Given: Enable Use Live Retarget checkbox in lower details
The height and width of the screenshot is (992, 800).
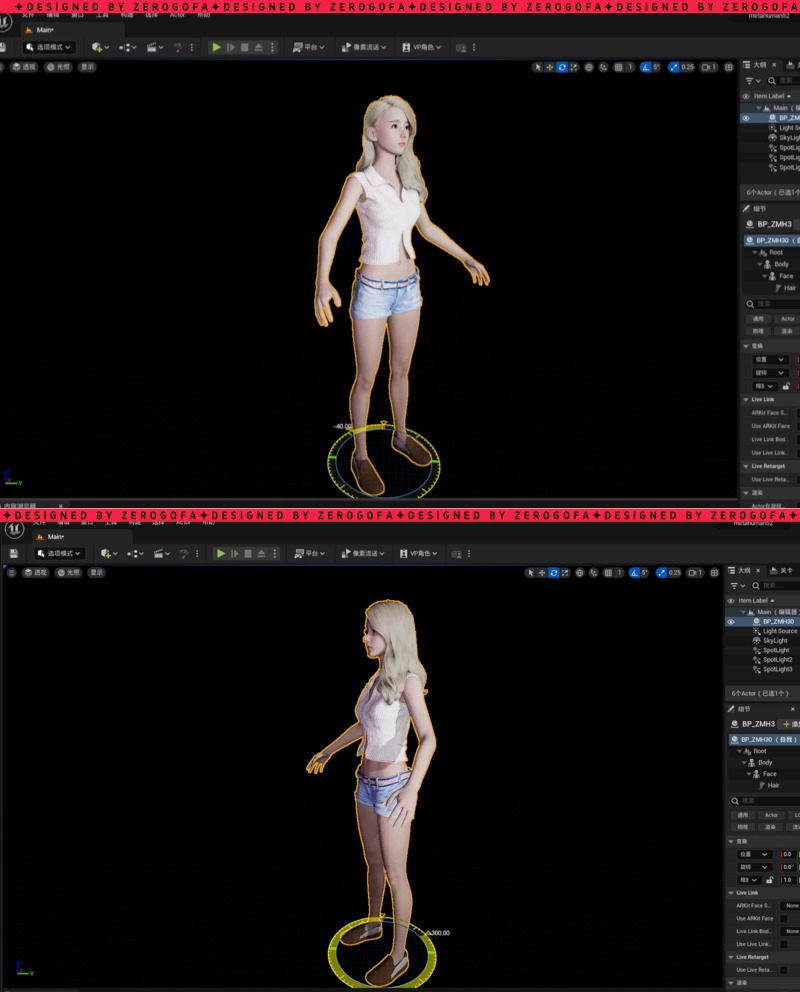Looking at the screenshot, I should point(783,970).
